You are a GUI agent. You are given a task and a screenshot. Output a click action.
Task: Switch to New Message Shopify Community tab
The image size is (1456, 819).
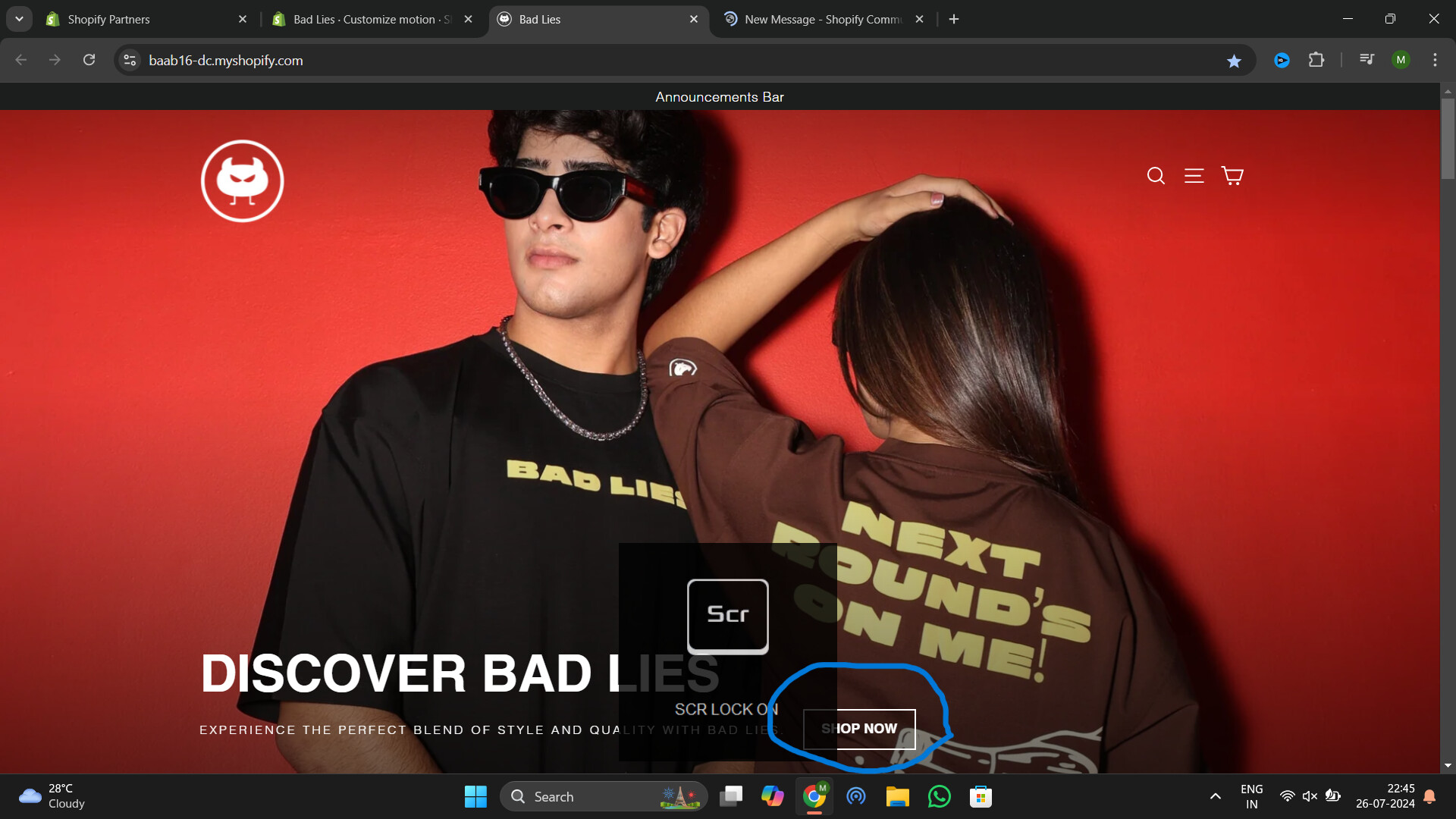[823, 20]
